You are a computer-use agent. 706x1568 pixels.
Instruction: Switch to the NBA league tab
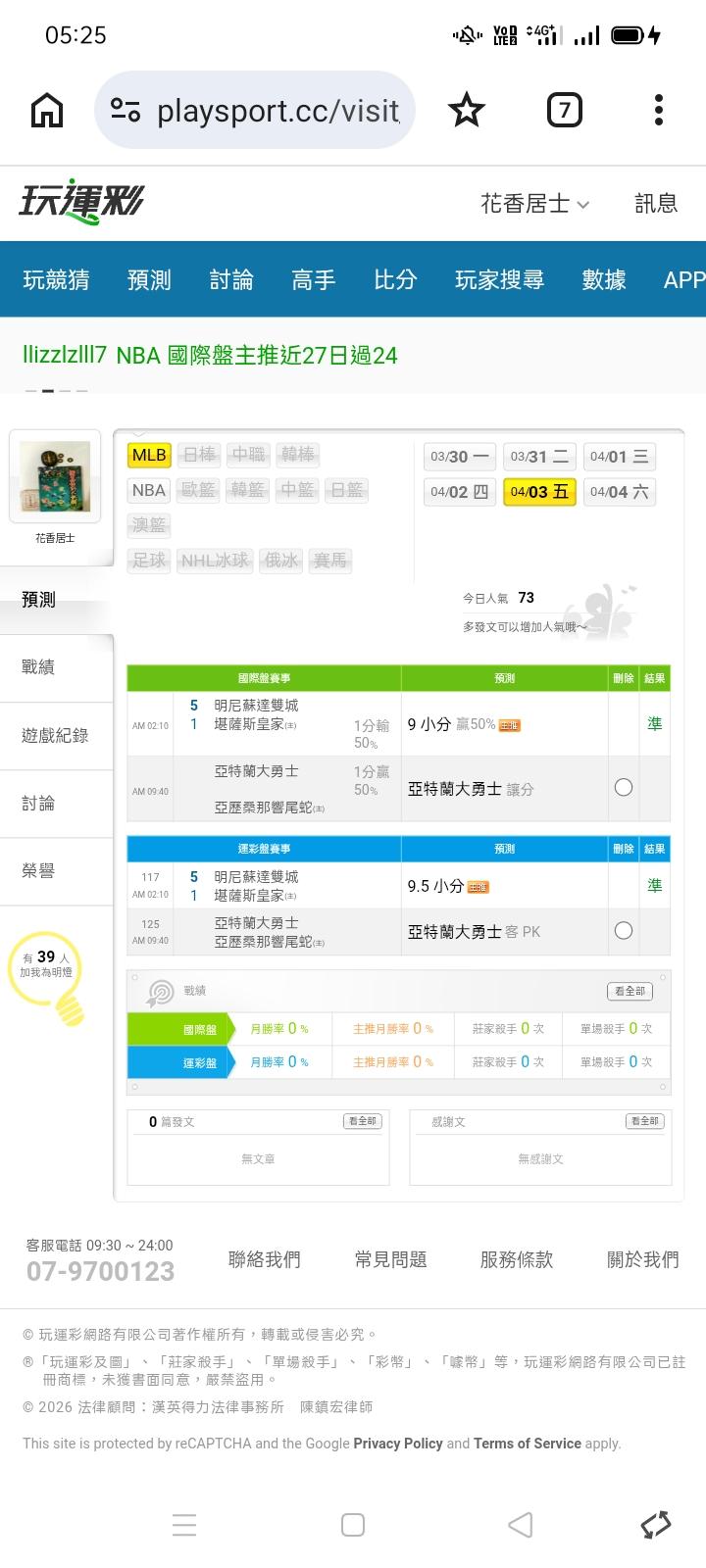(x=149, y=490)
